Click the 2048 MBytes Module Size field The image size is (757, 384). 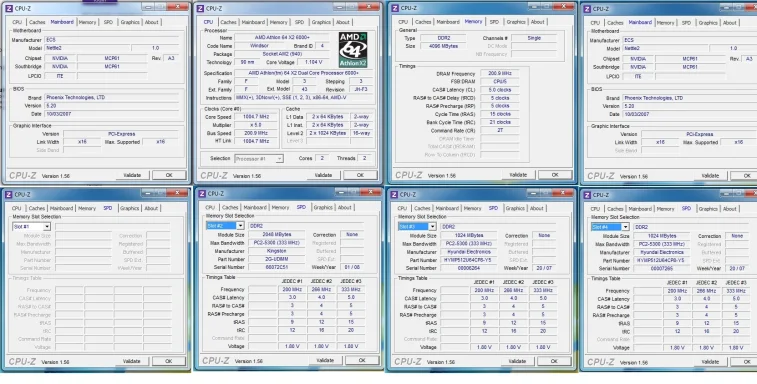pos(277,235)
